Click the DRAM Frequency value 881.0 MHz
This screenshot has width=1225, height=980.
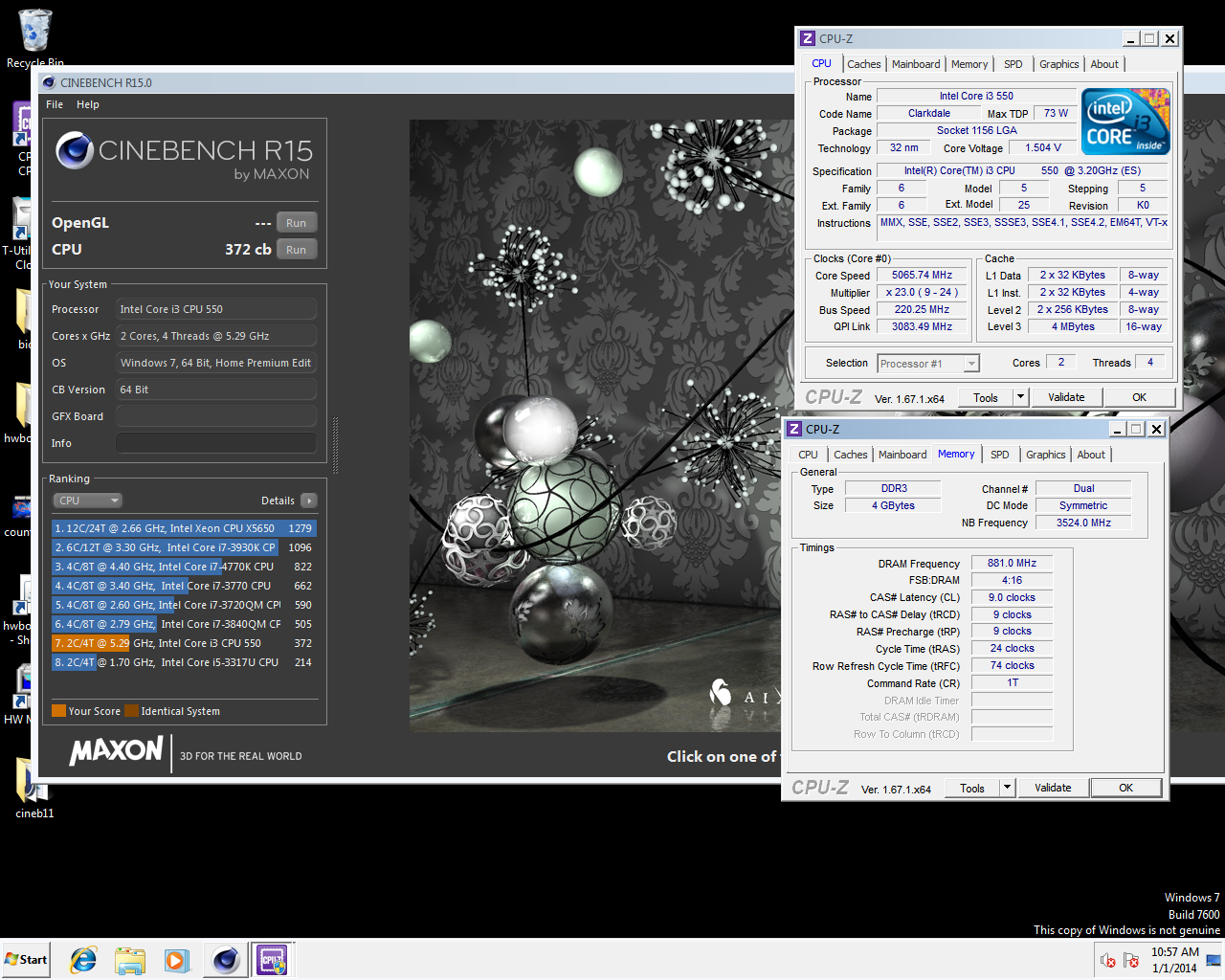coord(1012,564)
